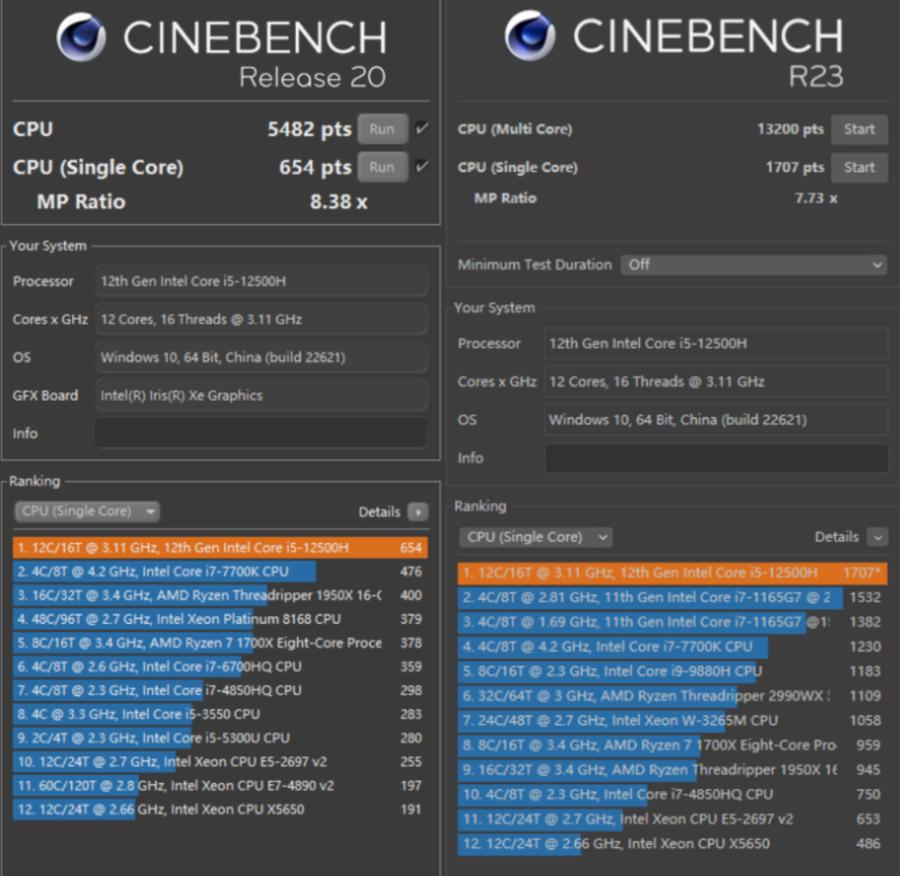The width and height of the screenshot is (900, 876).
Task: Open R23 ranking CPU (Single Core) dropdown
Action: pyautogui.click(x=536, y=537)
